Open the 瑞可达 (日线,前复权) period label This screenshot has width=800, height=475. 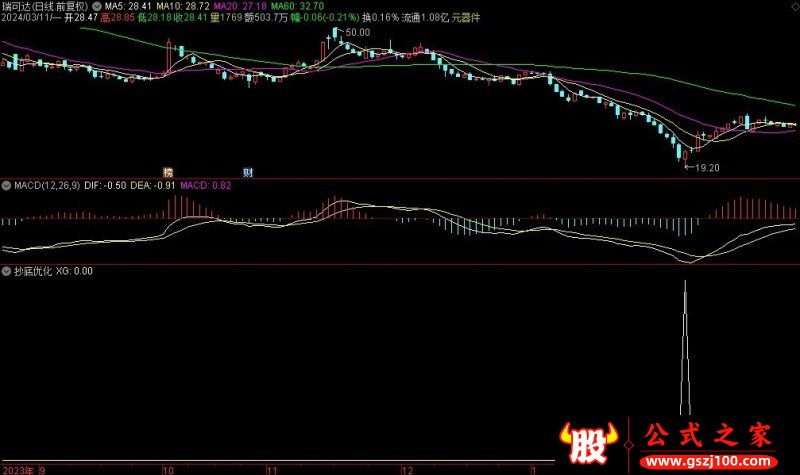point(44,6)
